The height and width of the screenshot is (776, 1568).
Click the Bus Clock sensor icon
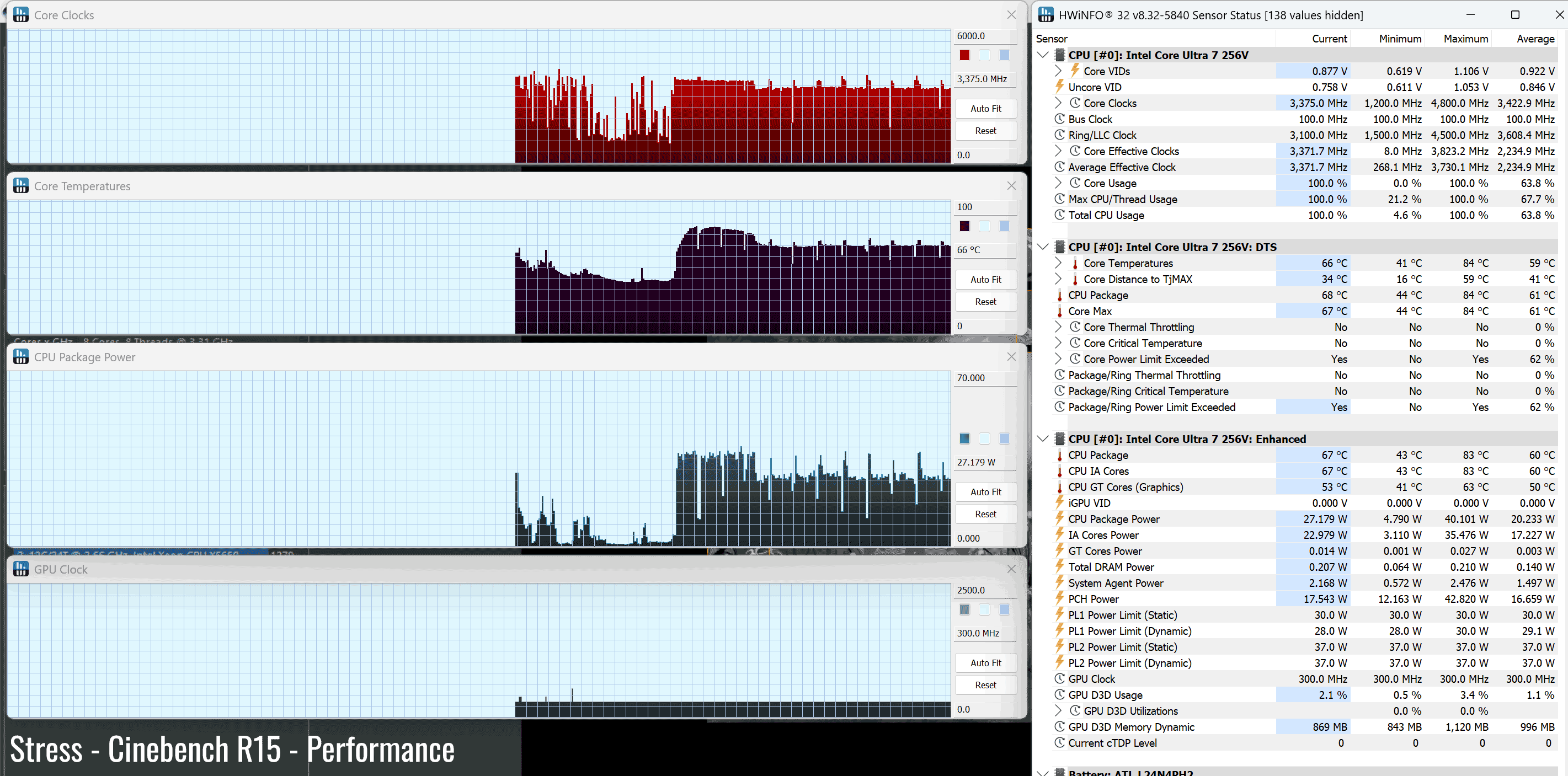click(1060, 119)
